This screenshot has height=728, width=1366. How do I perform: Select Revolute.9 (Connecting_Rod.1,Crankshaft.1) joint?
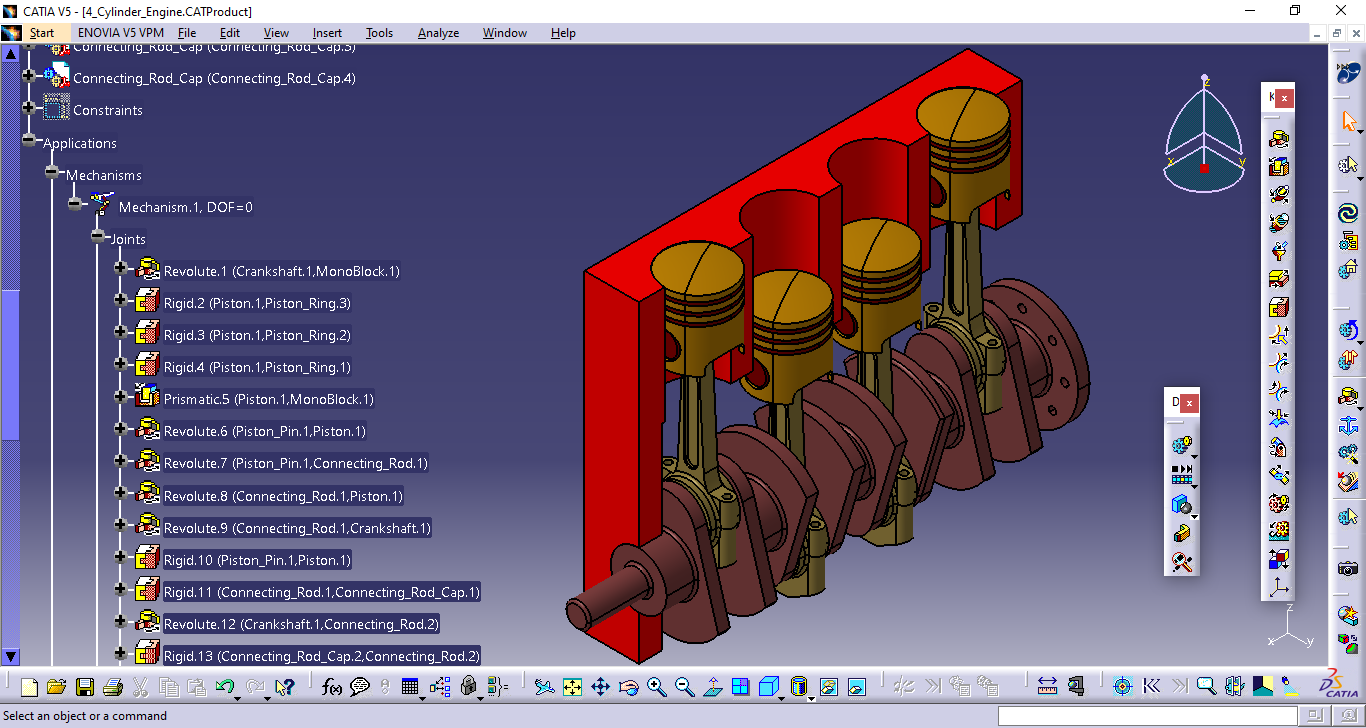click(297, 528)
